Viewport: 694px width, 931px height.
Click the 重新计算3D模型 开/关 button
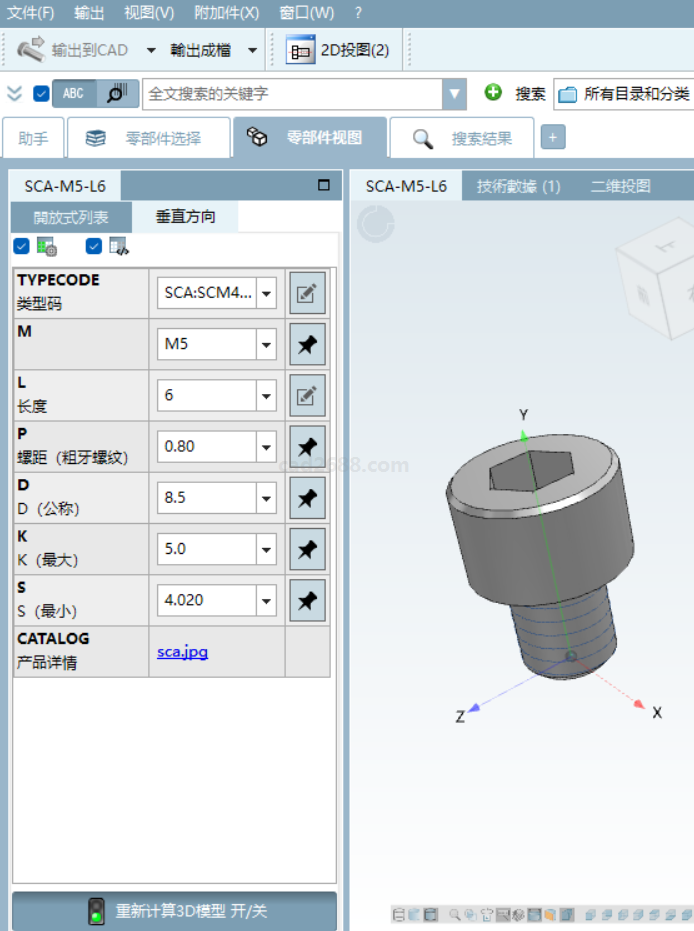point(174,911)
